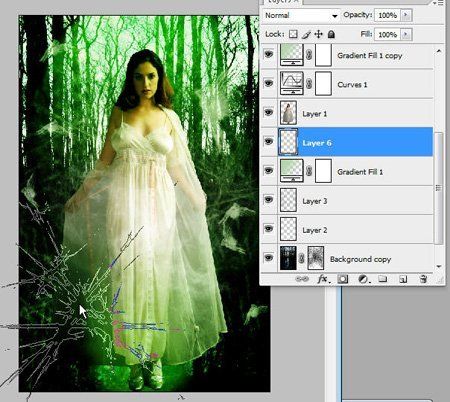This screenshot has height=402, width=450.
Task: Click the link layers icon in panel footer
Action: [302, 279]
